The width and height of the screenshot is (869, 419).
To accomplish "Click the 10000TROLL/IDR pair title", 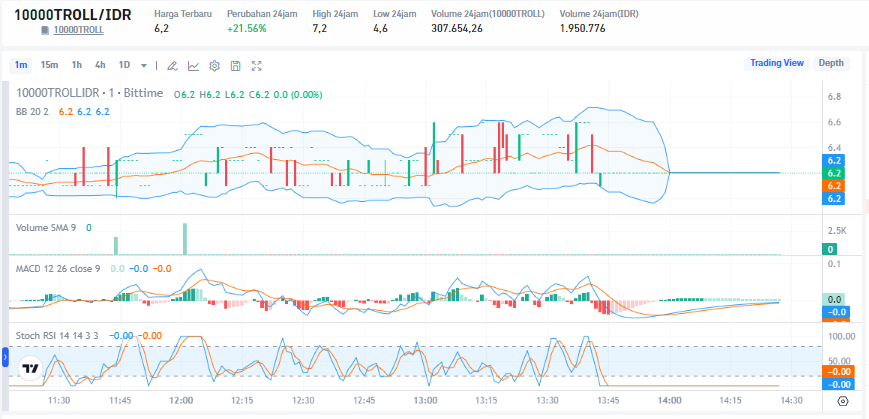I will pyautogui.click(x=73, y=15).
